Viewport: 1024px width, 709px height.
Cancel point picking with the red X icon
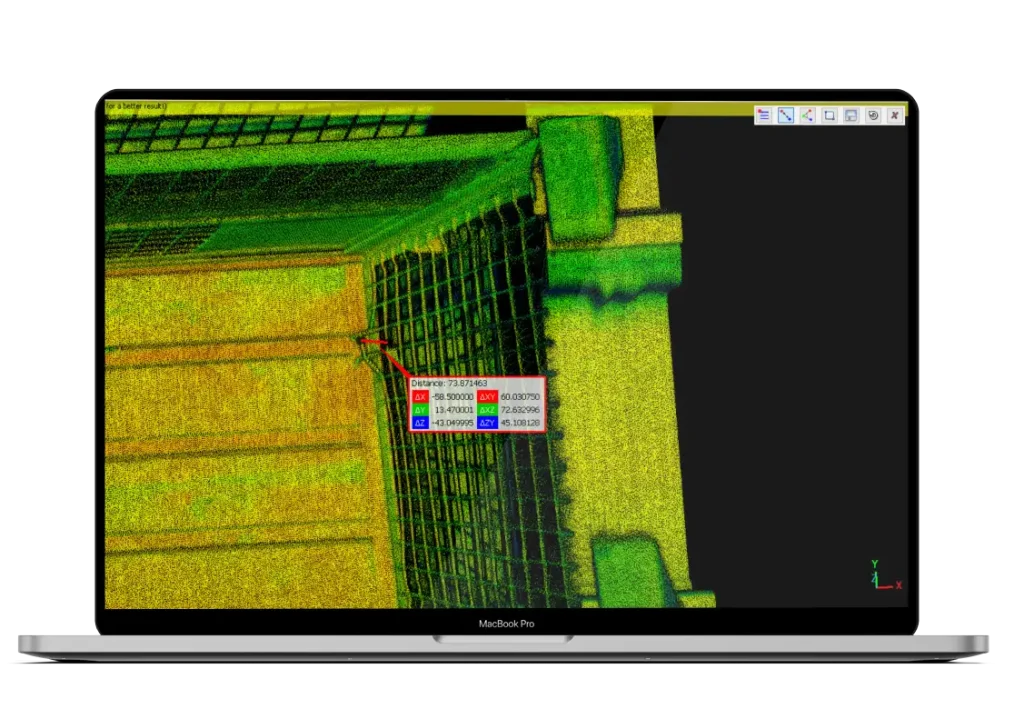pyautogui.click(x=895, y=115)
